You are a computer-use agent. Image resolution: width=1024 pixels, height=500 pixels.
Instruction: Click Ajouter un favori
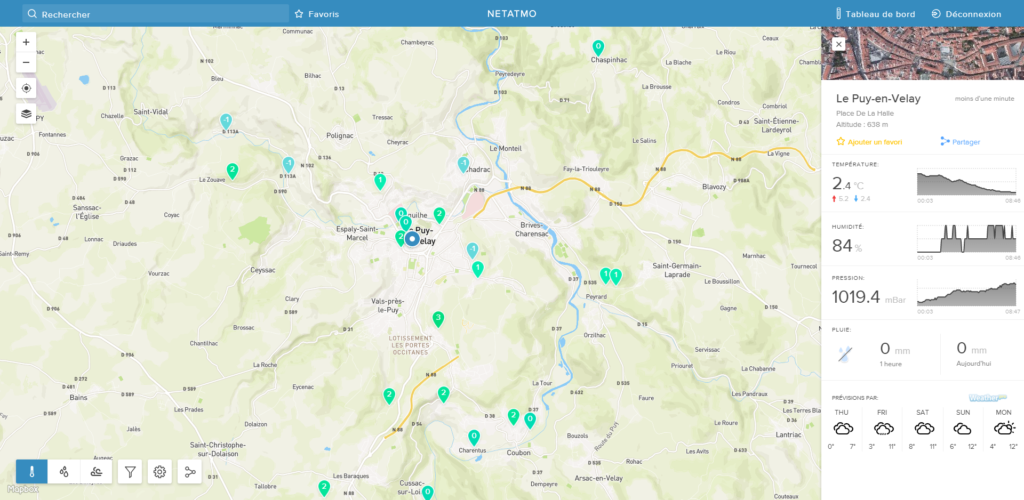(875, 142)
